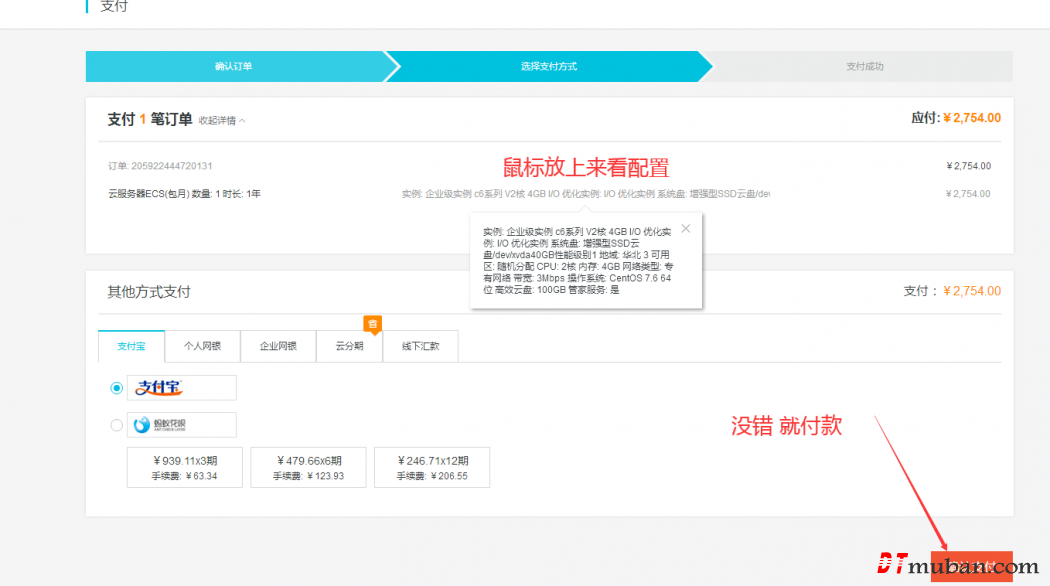
Task: Switch to the 云分期 tab
Action: tap(349, 346)
